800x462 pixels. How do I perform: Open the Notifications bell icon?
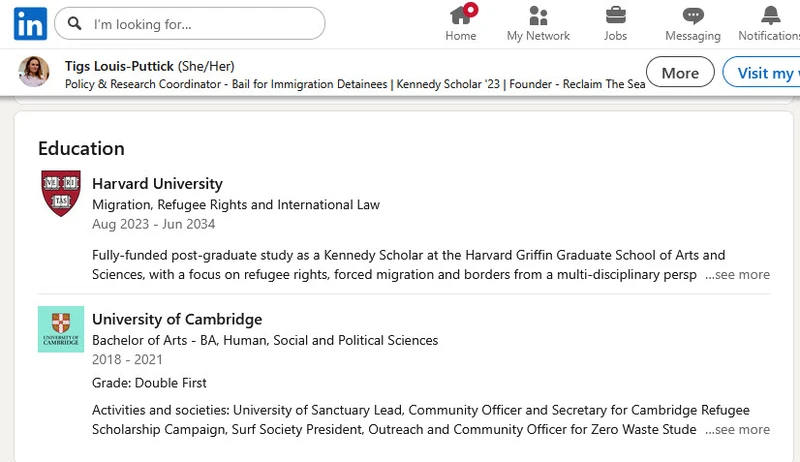click(770, 15)
